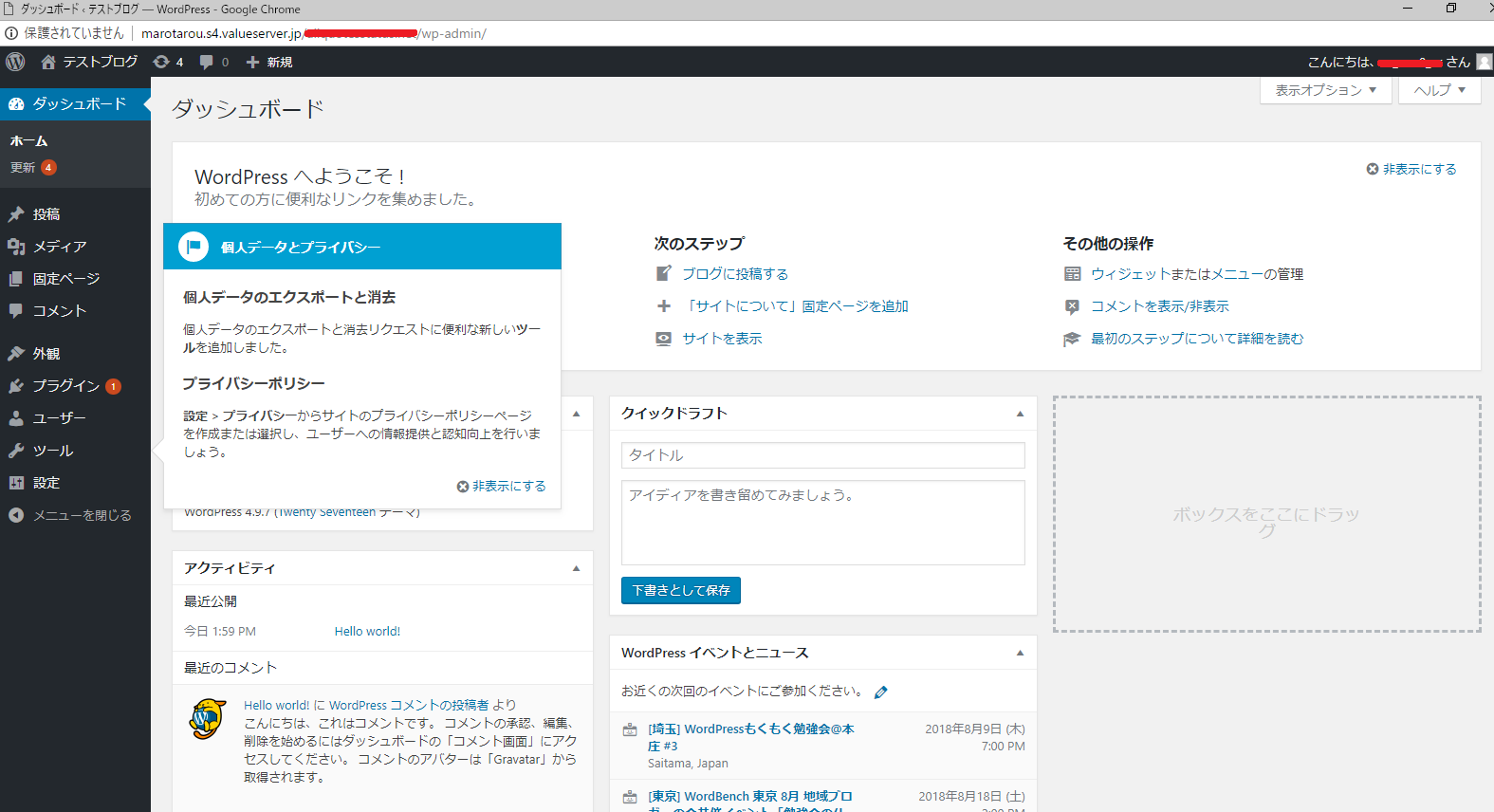The image size is (1494, 812).
Task: Click the ダッシュボード gauge icon
Action: click(16, 104)
